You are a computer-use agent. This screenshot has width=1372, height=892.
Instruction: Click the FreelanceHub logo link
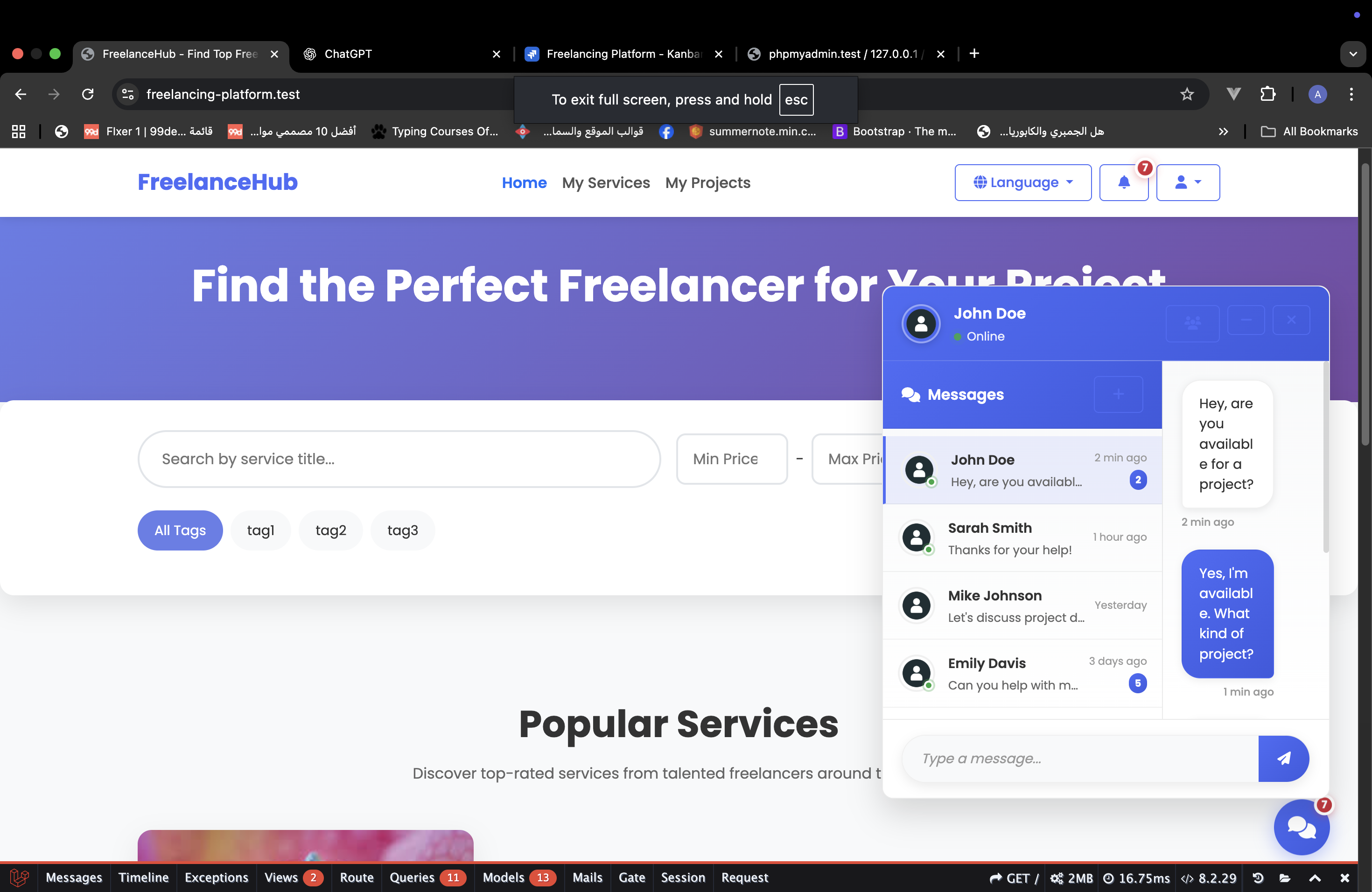[x=217, y=182]
